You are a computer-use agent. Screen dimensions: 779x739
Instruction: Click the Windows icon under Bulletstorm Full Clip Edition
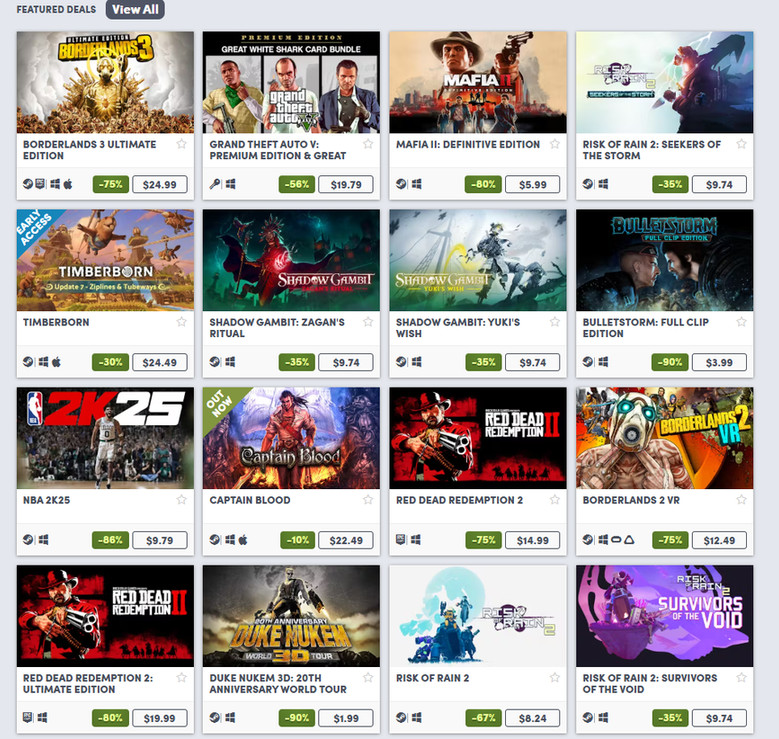[603, 362]
